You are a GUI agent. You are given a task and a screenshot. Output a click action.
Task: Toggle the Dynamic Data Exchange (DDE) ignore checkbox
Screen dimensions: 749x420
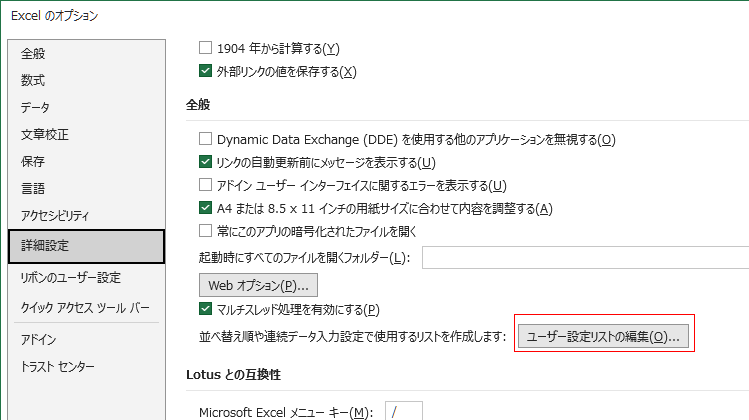point(205,139)
